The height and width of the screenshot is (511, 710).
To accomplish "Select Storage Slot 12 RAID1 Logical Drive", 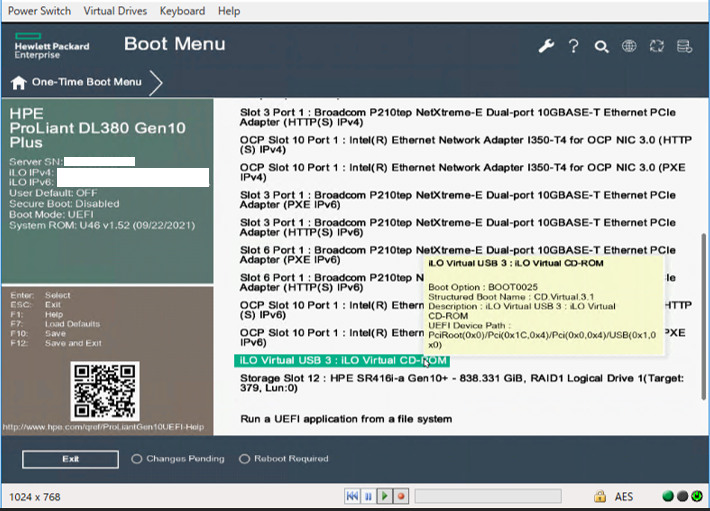I will (x=462, y=383).
